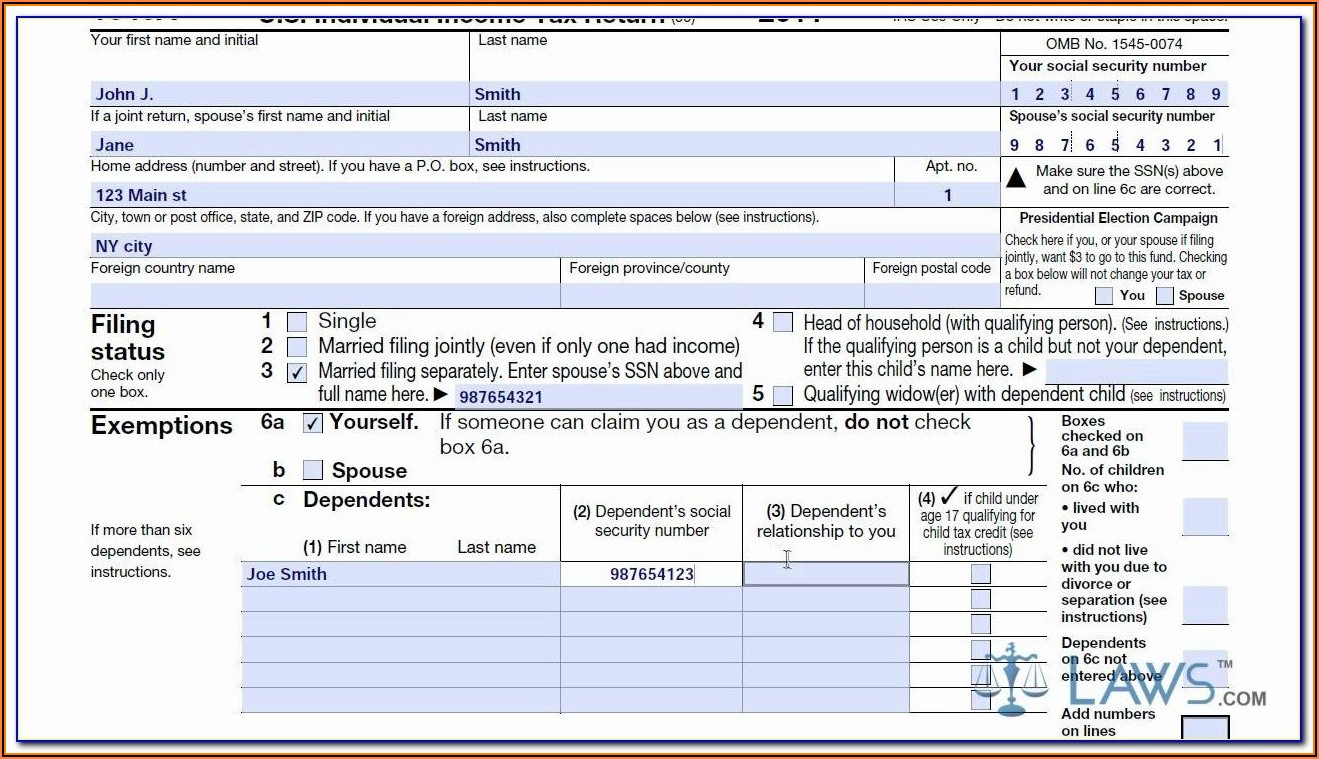Select the Foreign postal code field
1319x759 pixels.
931,295
